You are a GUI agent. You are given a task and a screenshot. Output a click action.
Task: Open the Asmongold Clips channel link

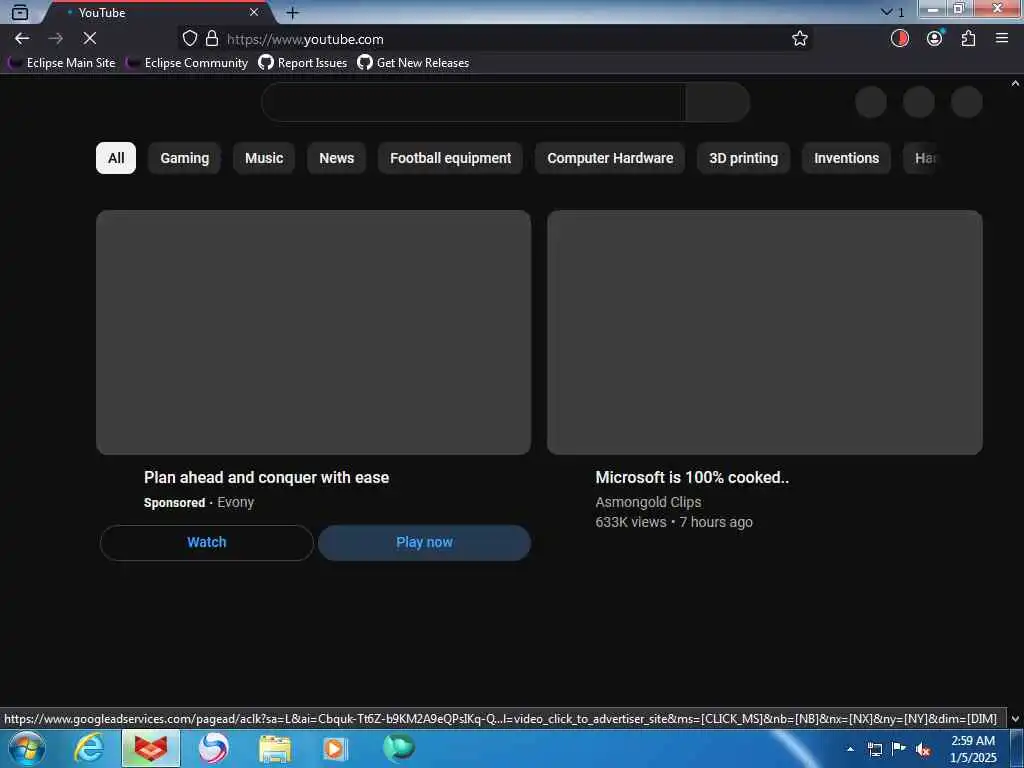point(648,502)
